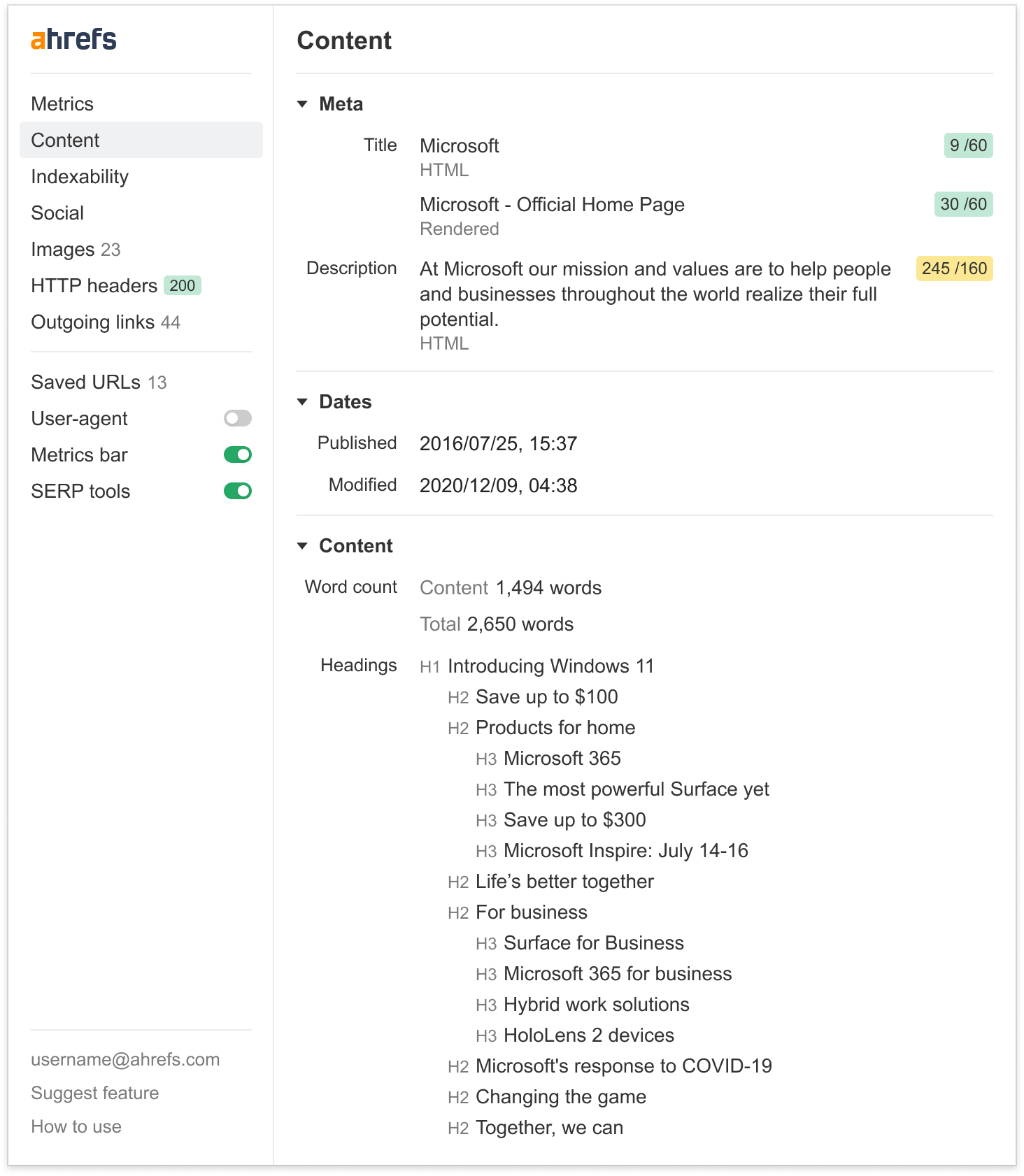Viewport: 1024px width, 1176px height.
Task: Click the yellow 245/160 description badge
Action: tap(954, 268)
